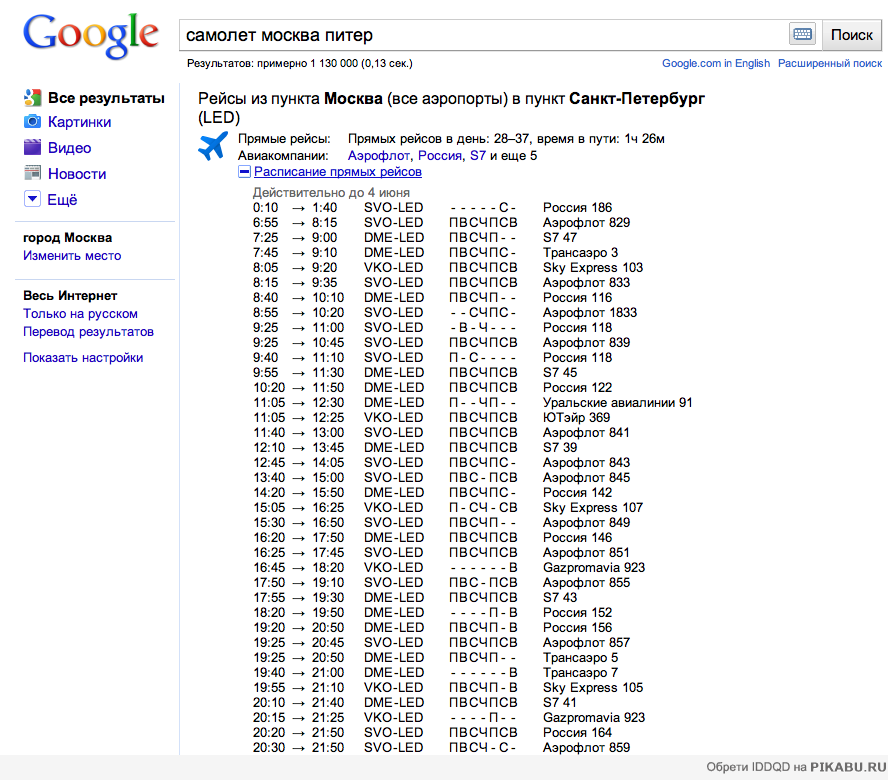Open the Аэрофлот airline link
The image size is (888, 780).
point(378,156)
